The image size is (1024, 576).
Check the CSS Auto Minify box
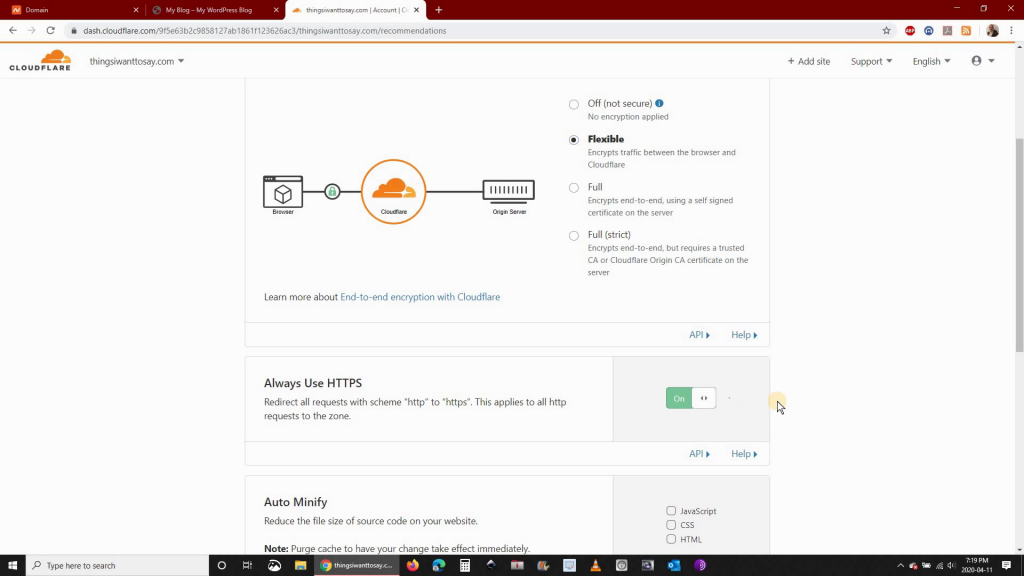click(671, 525)
